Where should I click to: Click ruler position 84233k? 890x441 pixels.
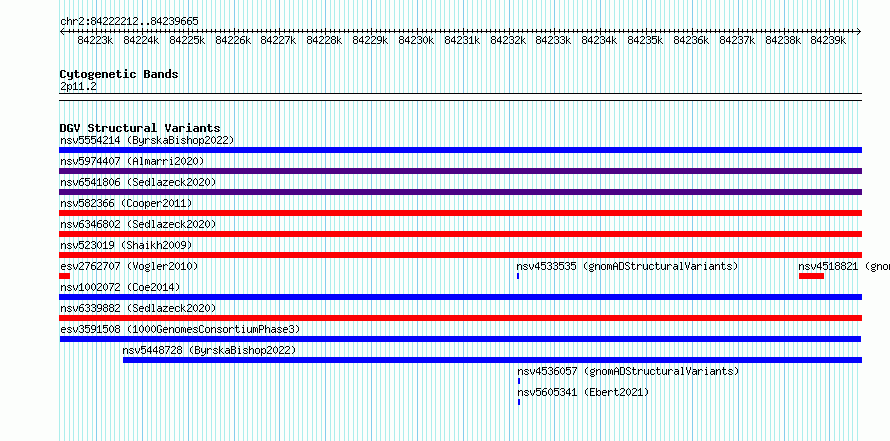tap(554, 40)
